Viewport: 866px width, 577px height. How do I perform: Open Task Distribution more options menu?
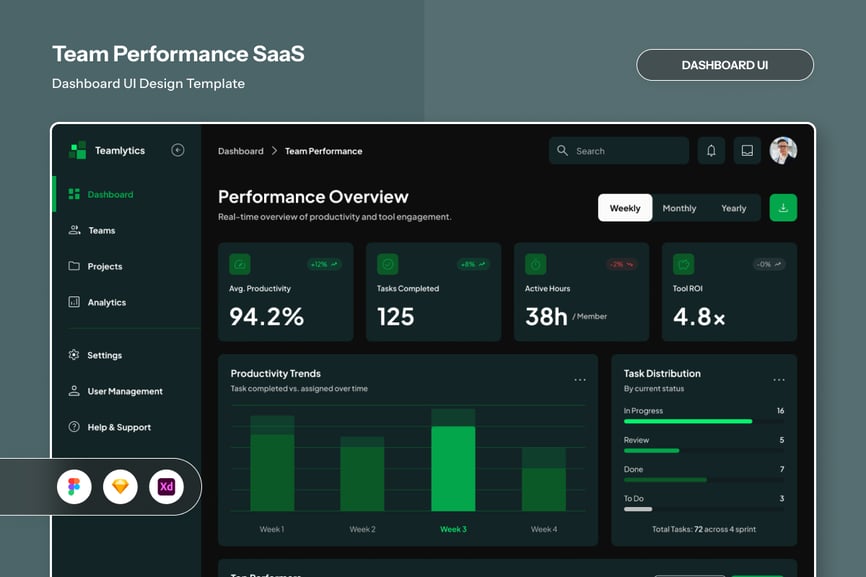[x=779, y=380]
